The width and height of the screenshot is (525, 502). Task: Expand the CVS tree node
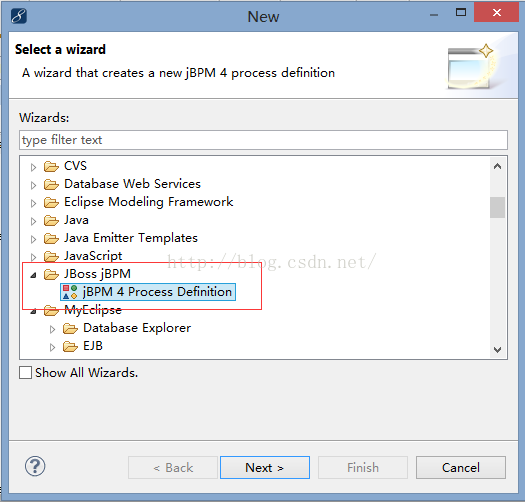tap(33, 167)
